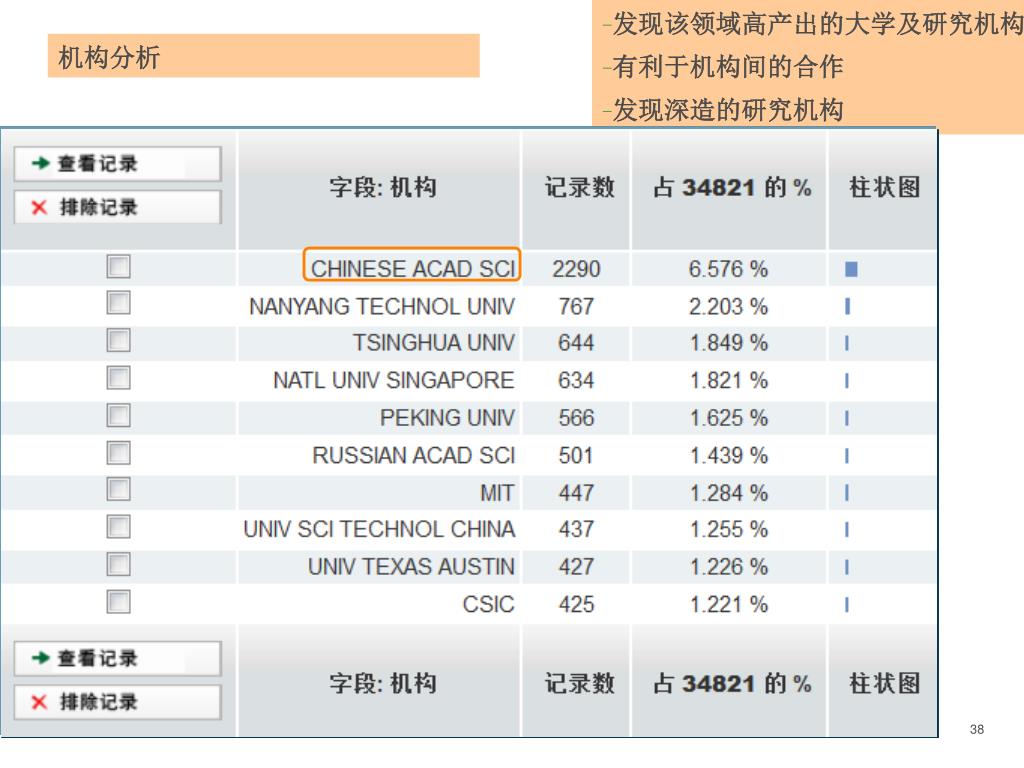The image size is (1024, 768).
Task: Click record count 447
Action: [576, 492]
